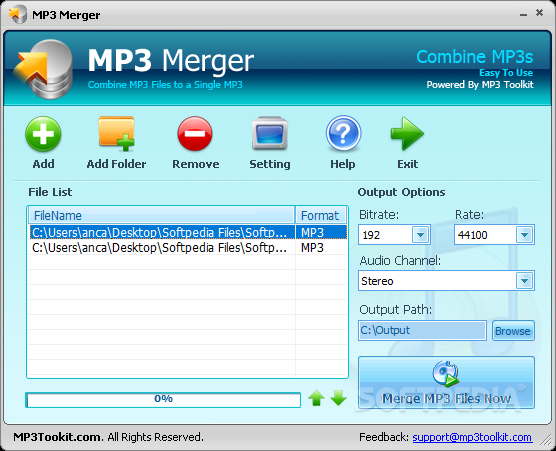Click Merge MP3 Files Now button
Viewport: 556px width, 451px height.
446,382
